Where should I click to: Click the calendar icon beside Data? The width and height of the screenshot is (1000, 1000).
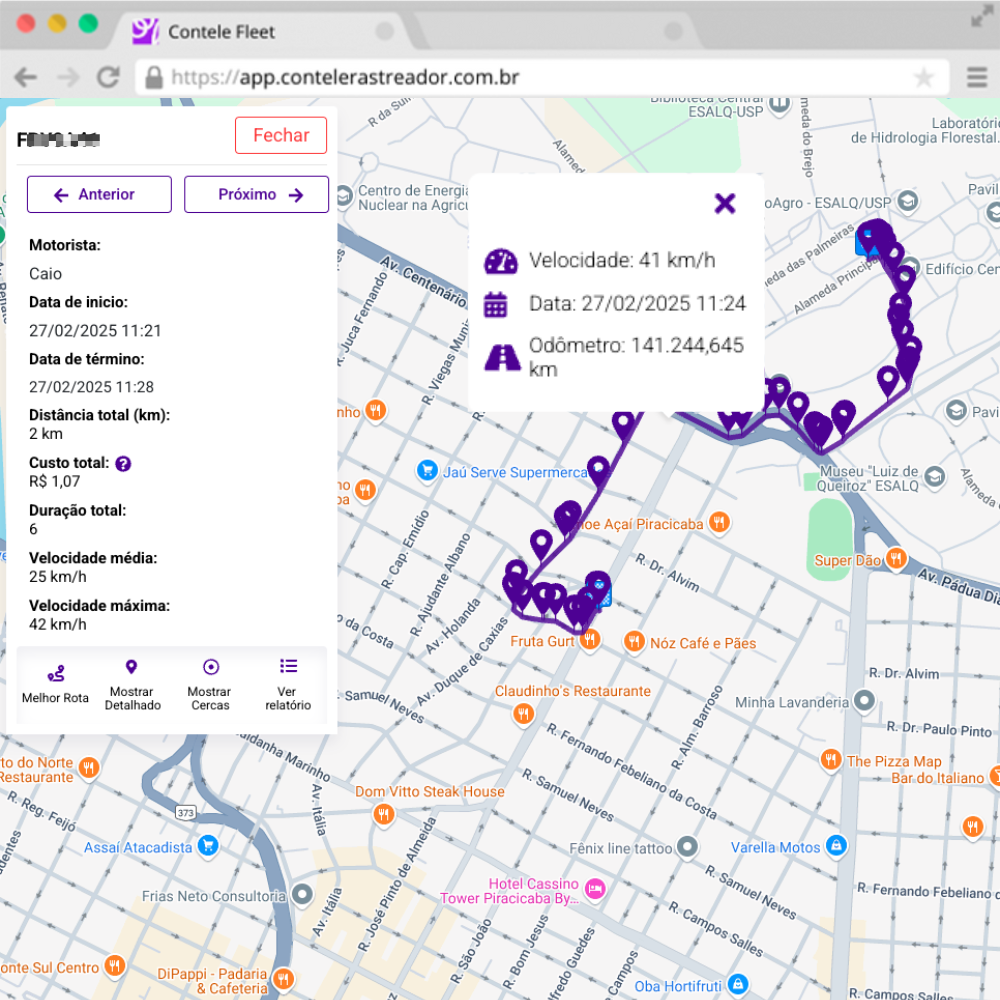(496, 304)
